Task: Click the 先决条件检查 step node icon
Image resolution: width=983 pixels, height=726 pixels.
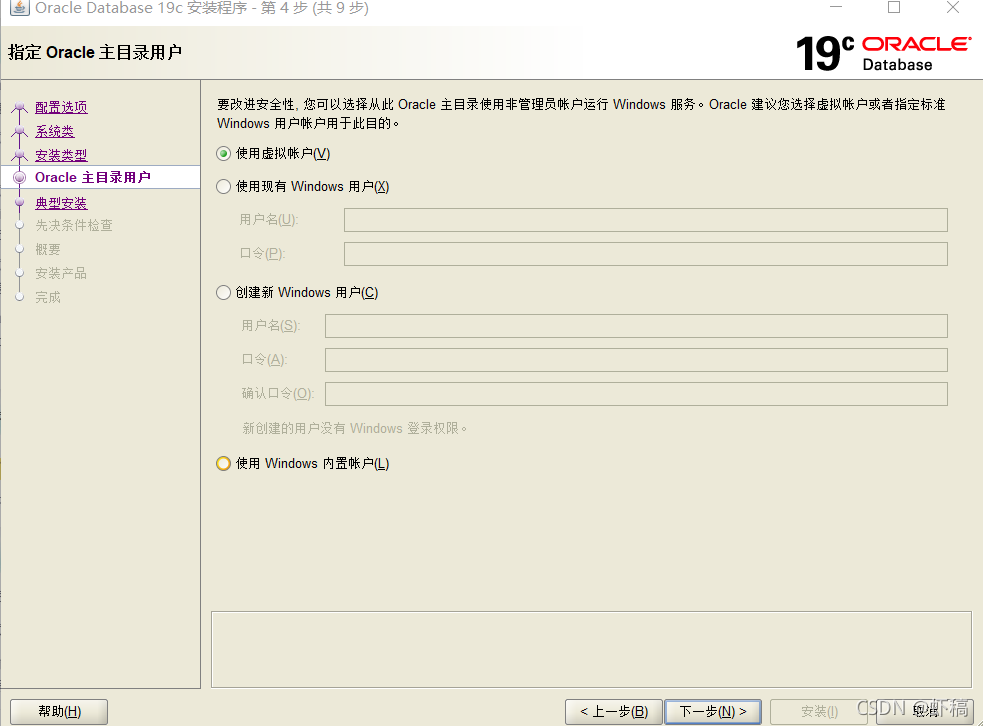Action: tap(20, 225)
